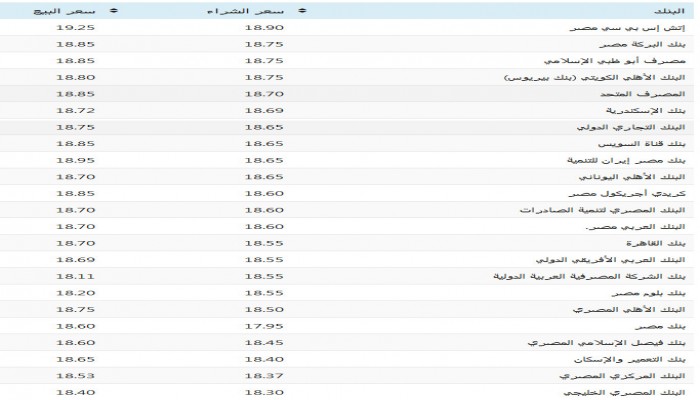The height and width of the screenshot is (400, 700).
Task: Select buy price 18.60 in كريدي أجريكول مصر row
Action: click(x=264, y=193)
